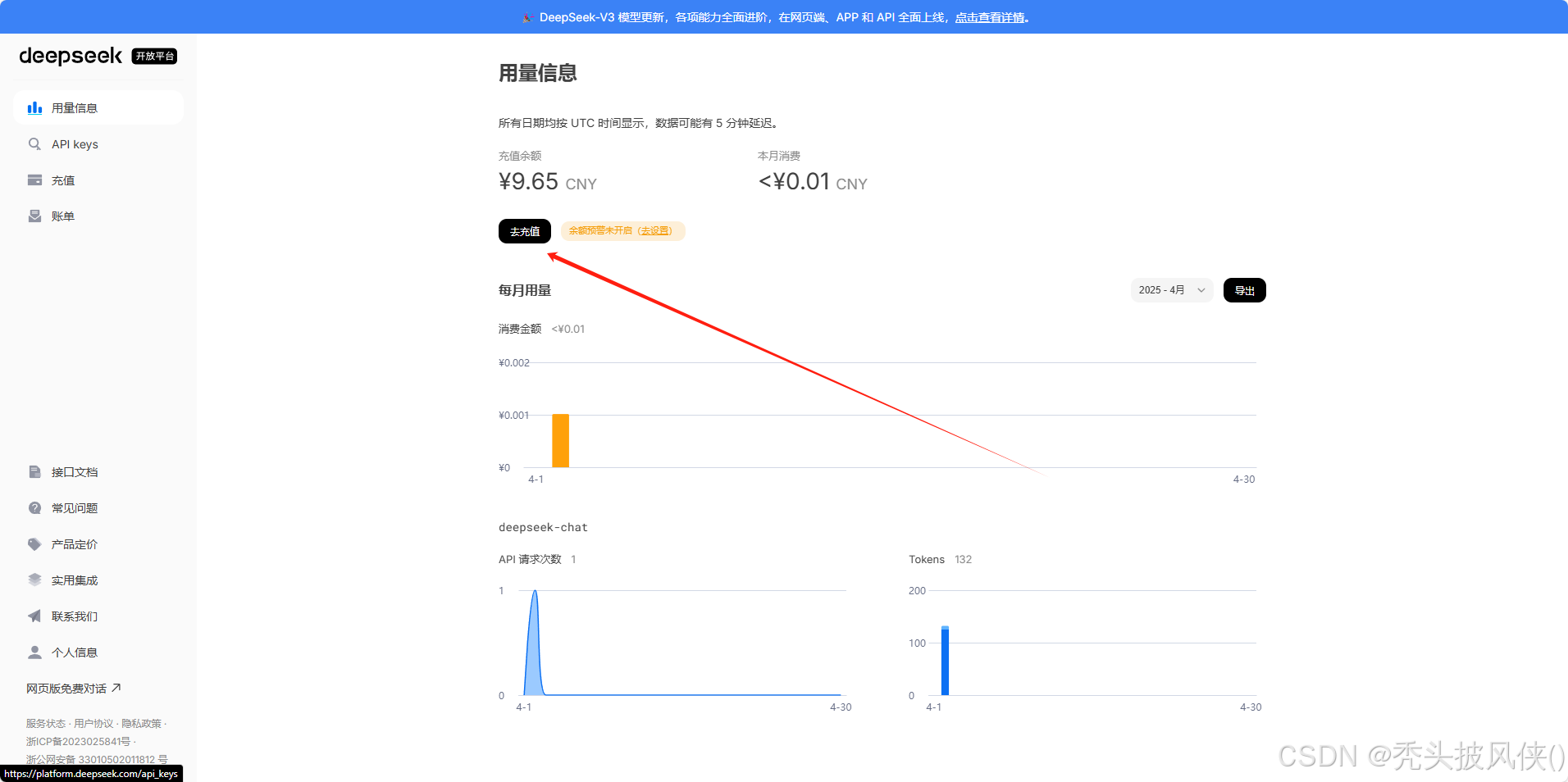
Task: Click the 用户协议 footer link
Action: point(93,724)
